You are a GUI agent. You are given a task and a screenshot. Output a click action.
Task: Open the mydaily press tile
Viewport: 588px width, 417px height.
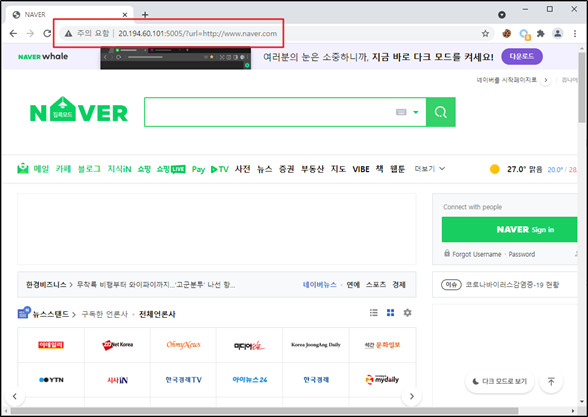(x=382, y=380)
